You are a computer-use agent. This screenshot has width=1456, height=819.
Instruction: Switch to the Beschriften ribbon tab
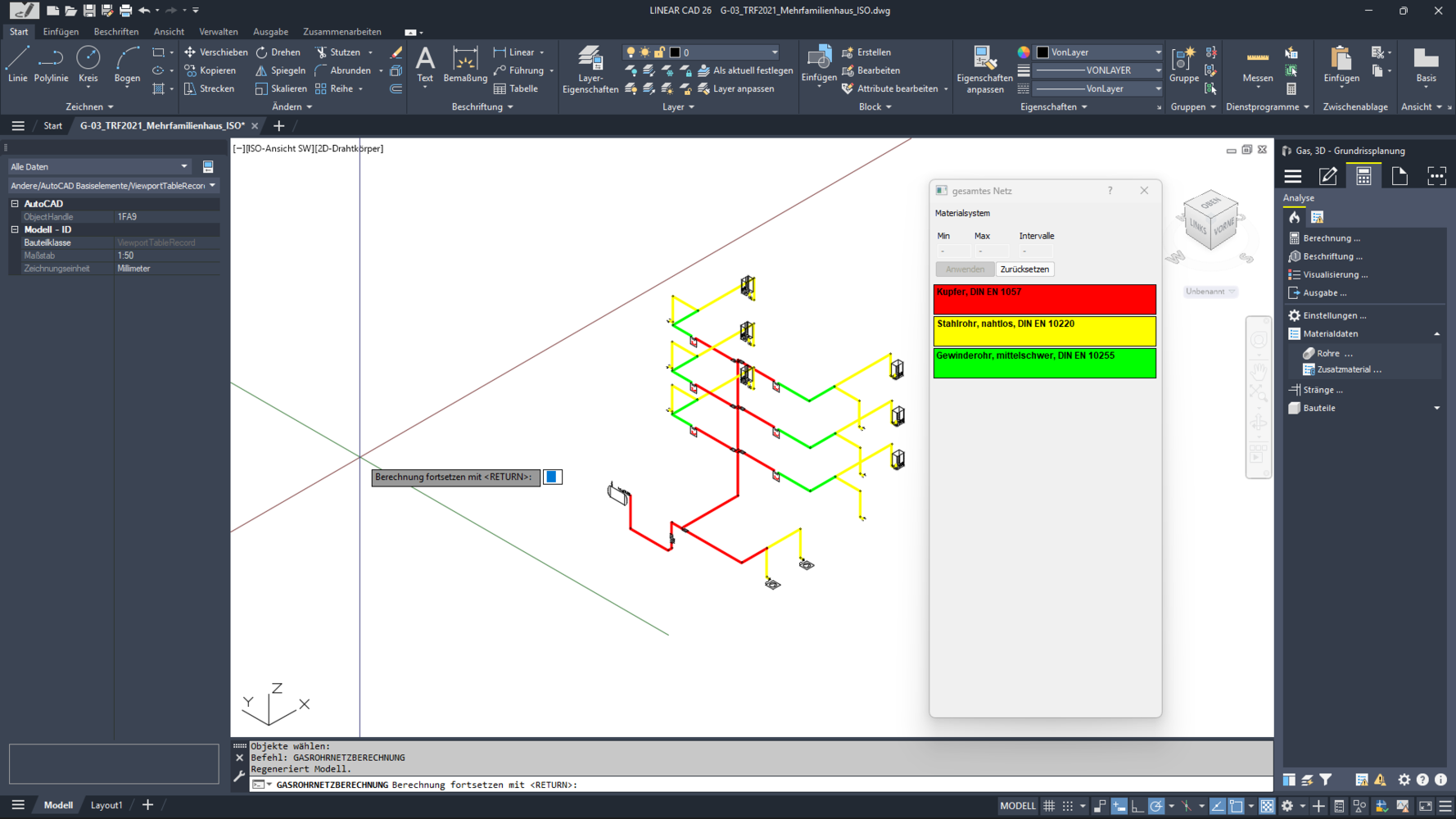click(116, 32)
